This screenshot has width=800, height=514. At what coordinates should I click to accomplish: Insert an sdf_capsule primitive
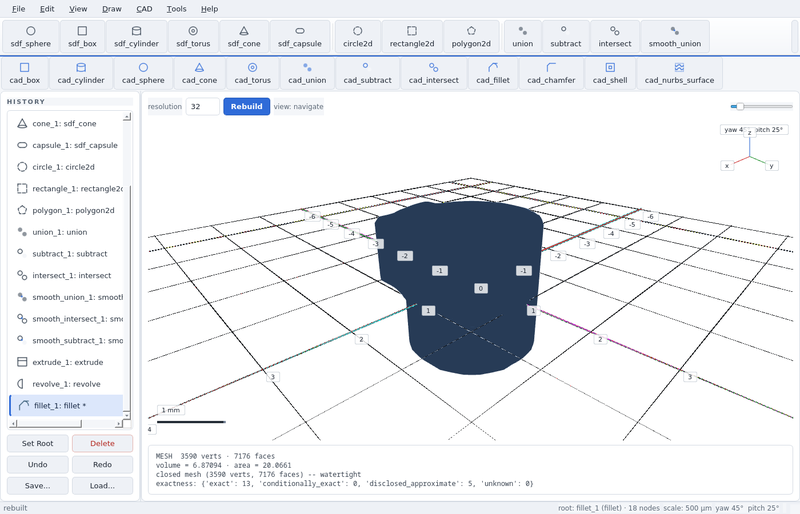point(299,37)
